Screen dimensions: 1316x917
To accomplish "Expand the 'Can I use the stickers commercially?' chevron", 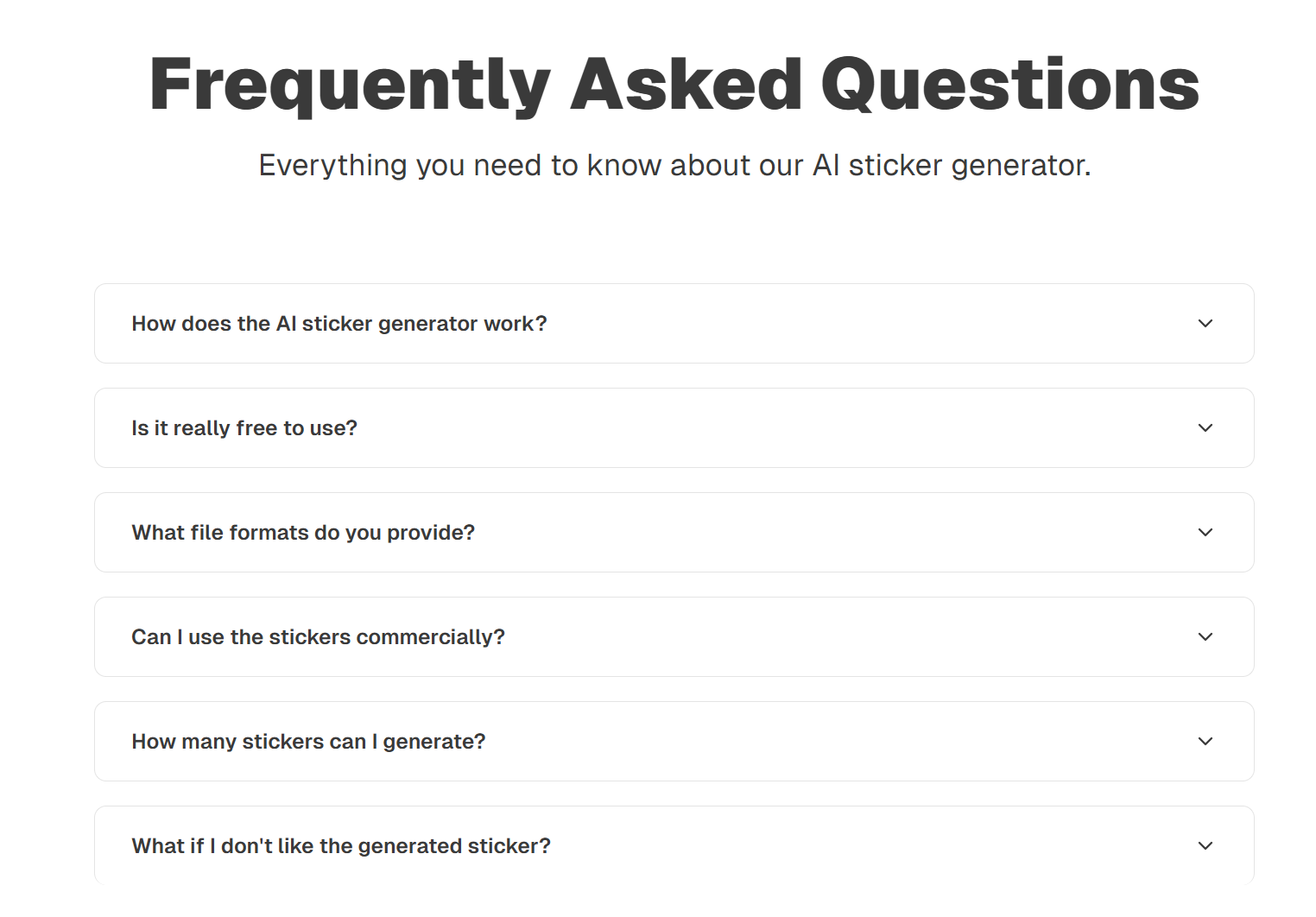I will 1205,637.
